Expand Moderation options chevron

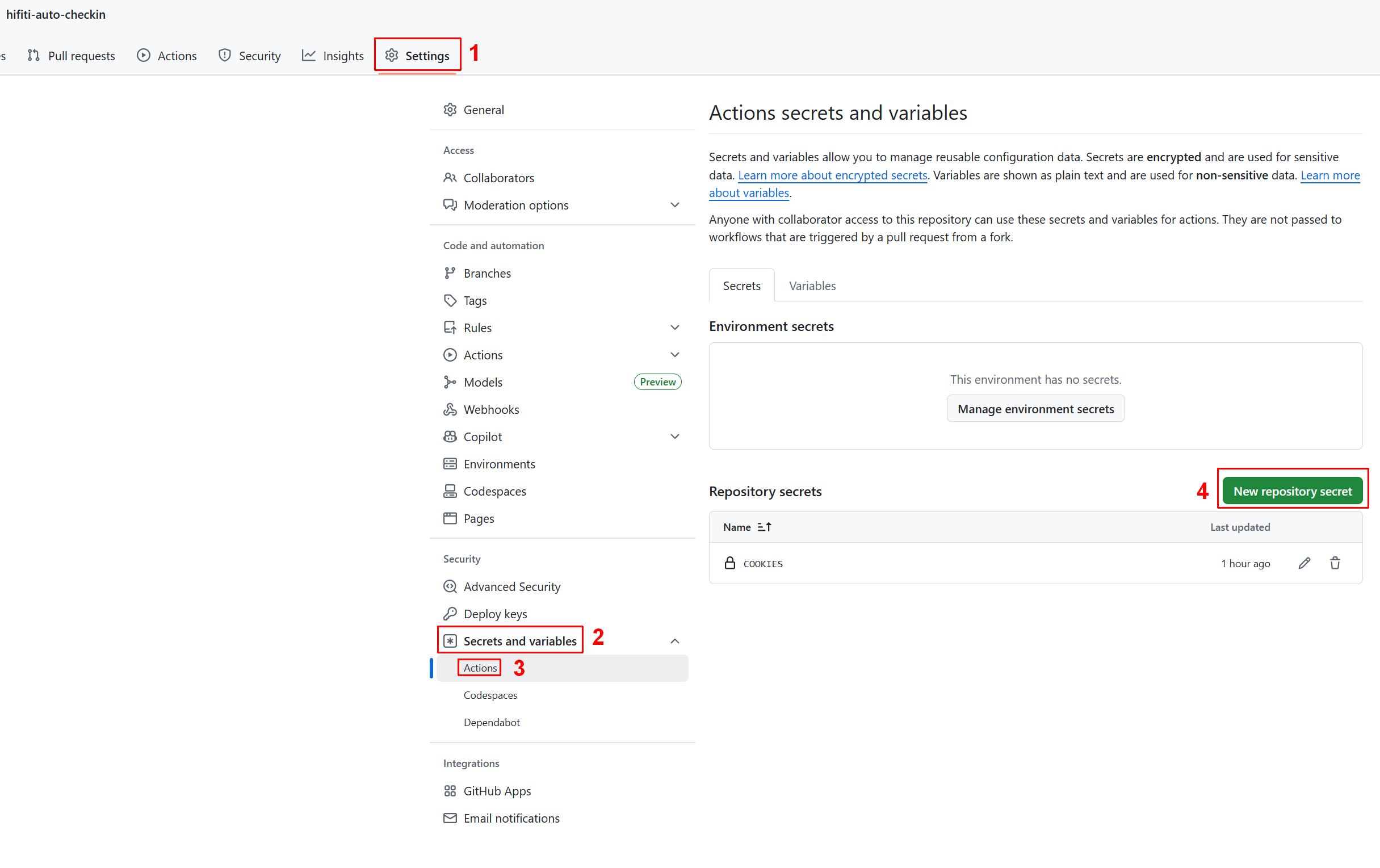(674, 205)
